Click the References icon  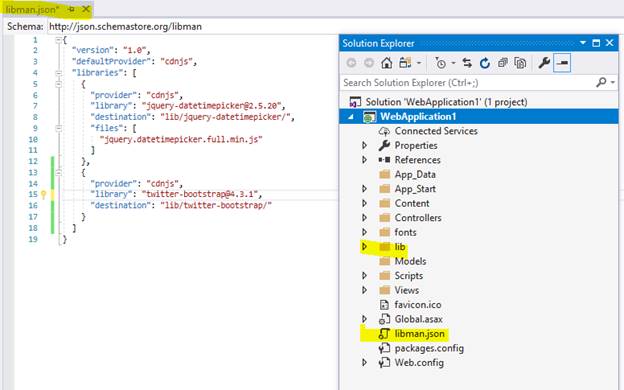[x=384, y=160]
